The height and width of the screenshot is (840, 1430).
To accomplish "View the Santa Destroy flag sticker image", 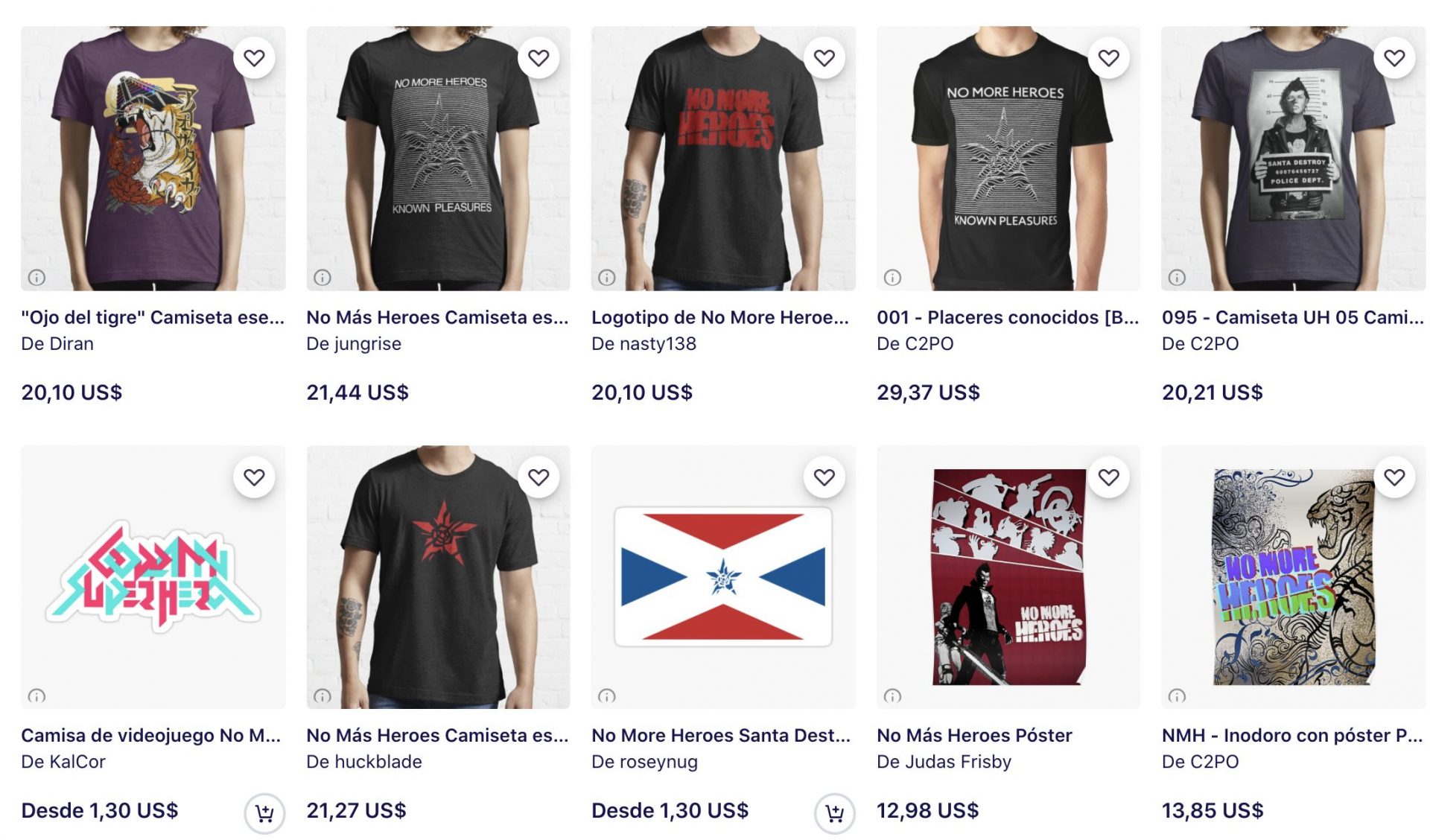I will tap(723, 576).
